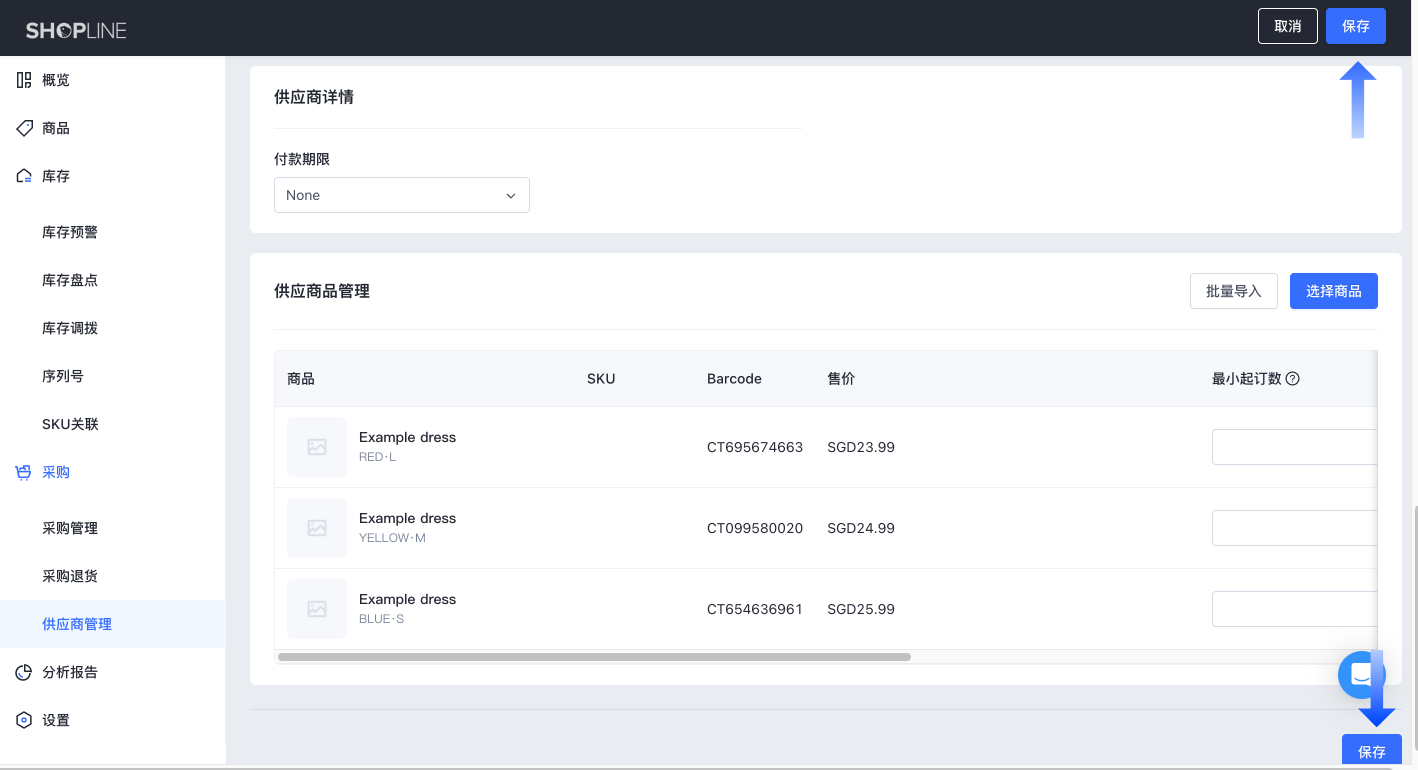Click the 库存 warehouse icon in sidebar
This screenshot has height=770, width=1418.
point(24,176)
